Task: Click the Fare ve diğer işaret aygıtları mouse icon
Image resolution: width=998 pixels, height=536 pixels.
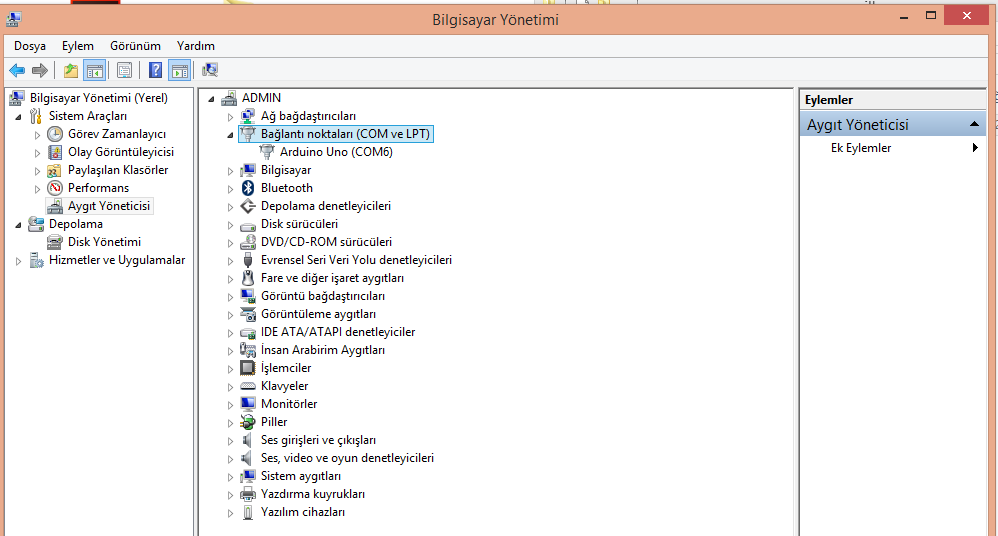Action: pyautogui.click(x=248, y=278)
